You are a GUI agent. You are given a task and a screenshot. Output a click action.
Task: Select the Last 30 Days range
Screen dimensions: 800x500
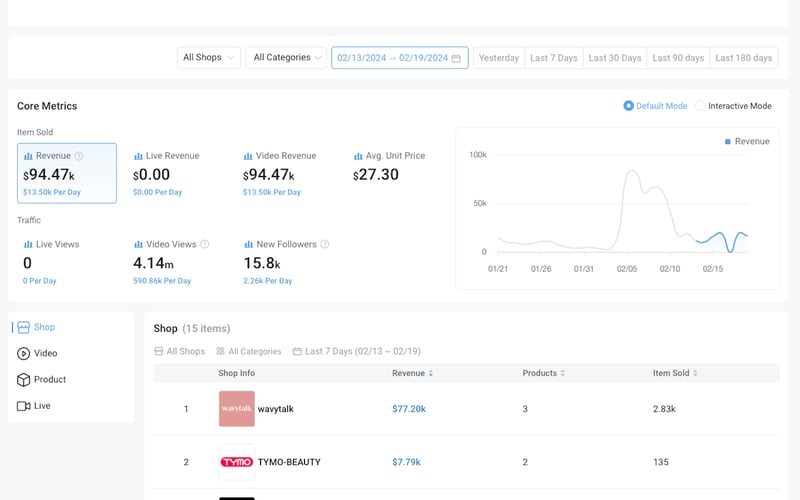point(615,58)
